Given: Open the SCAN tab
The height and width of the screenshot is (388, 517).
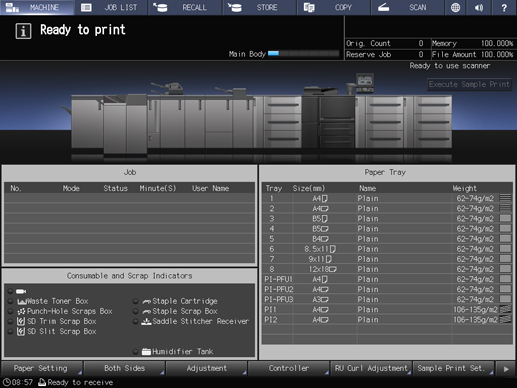Looking at the screenshot, I should pos(408,7).
